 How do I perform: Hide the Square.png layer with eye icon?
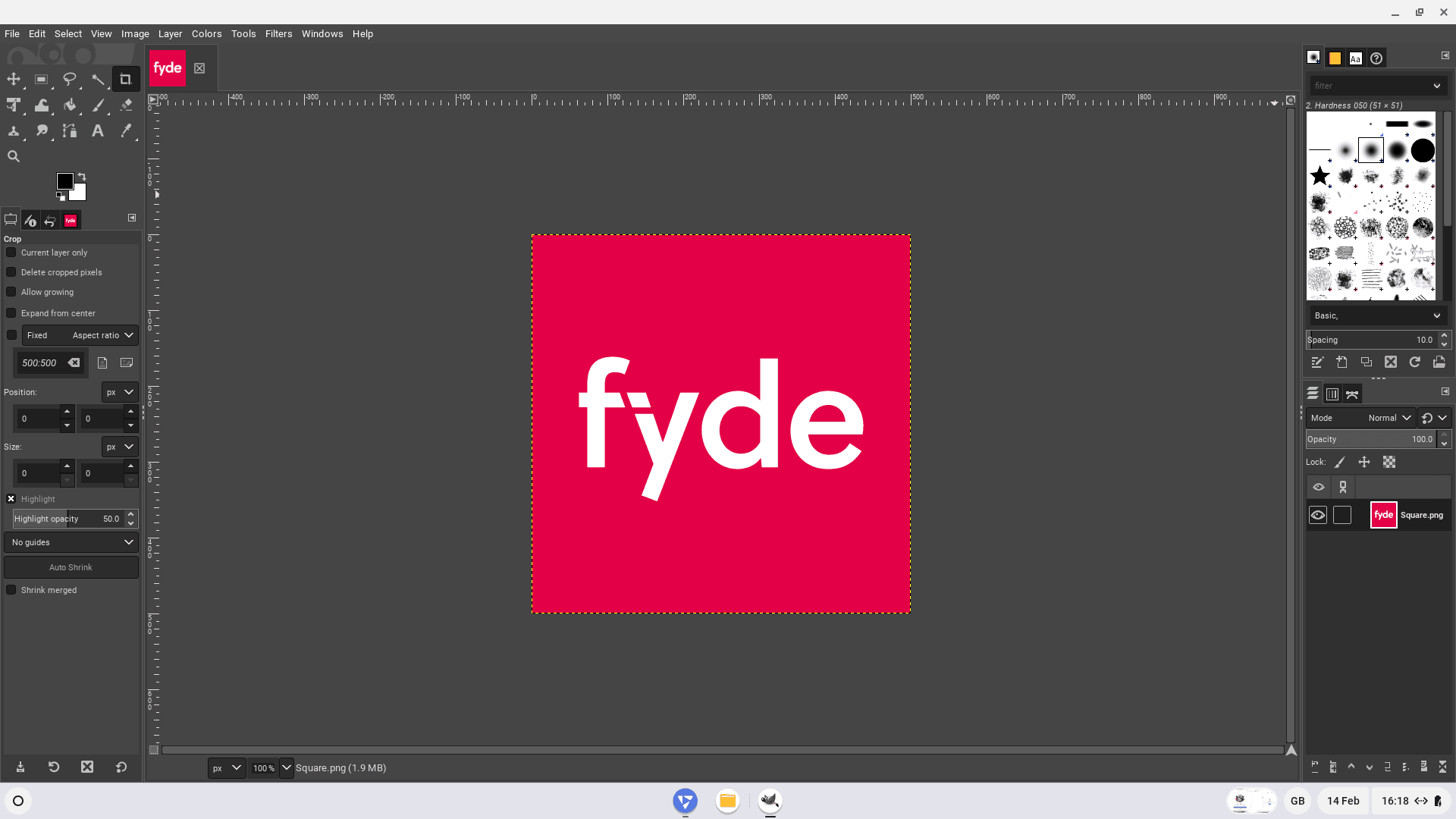[x=1318, y=515]
